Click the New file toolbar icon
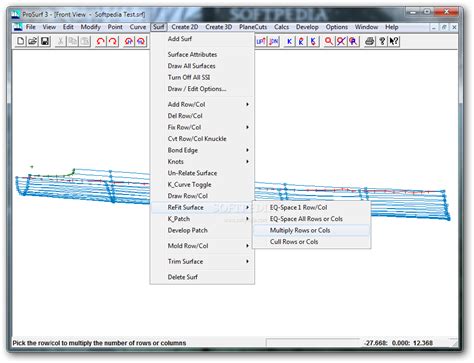 coord(21,41)
